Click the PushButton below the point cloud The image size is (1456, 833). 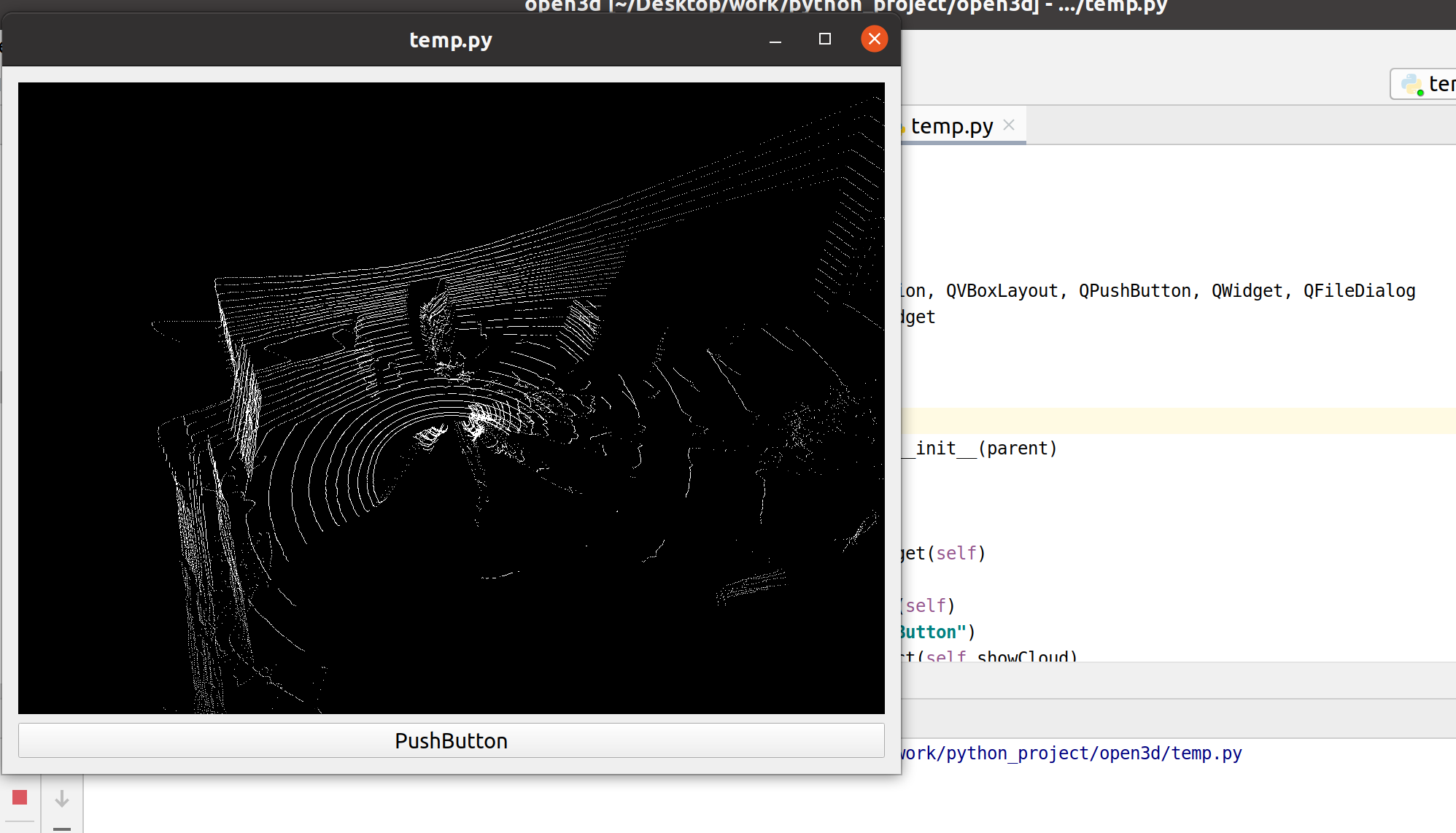click(x=451, y=740)
